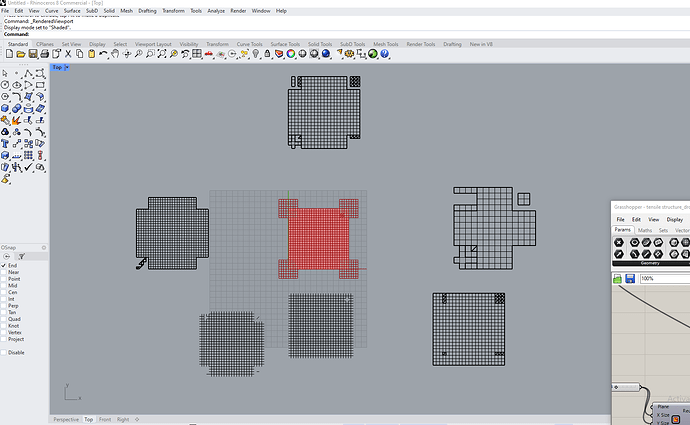690x425 pixels.
Task: Select the Box solid tool in sidebar
Action: coord(5,108)
